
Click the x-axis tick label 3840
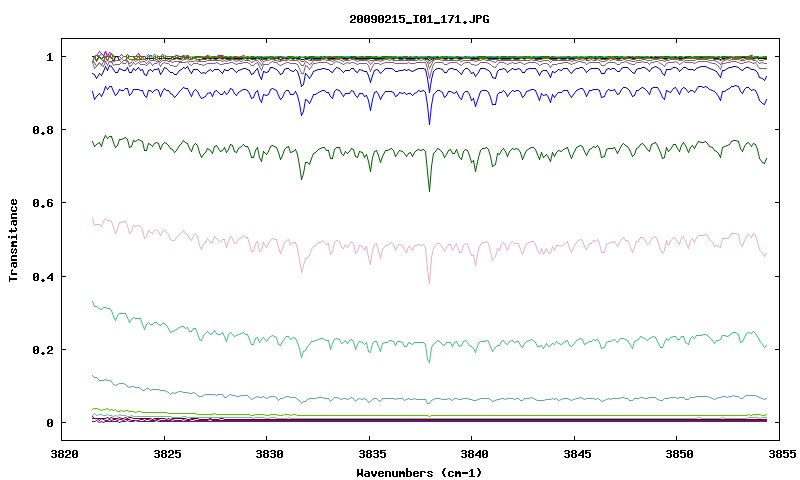(474, 454)
